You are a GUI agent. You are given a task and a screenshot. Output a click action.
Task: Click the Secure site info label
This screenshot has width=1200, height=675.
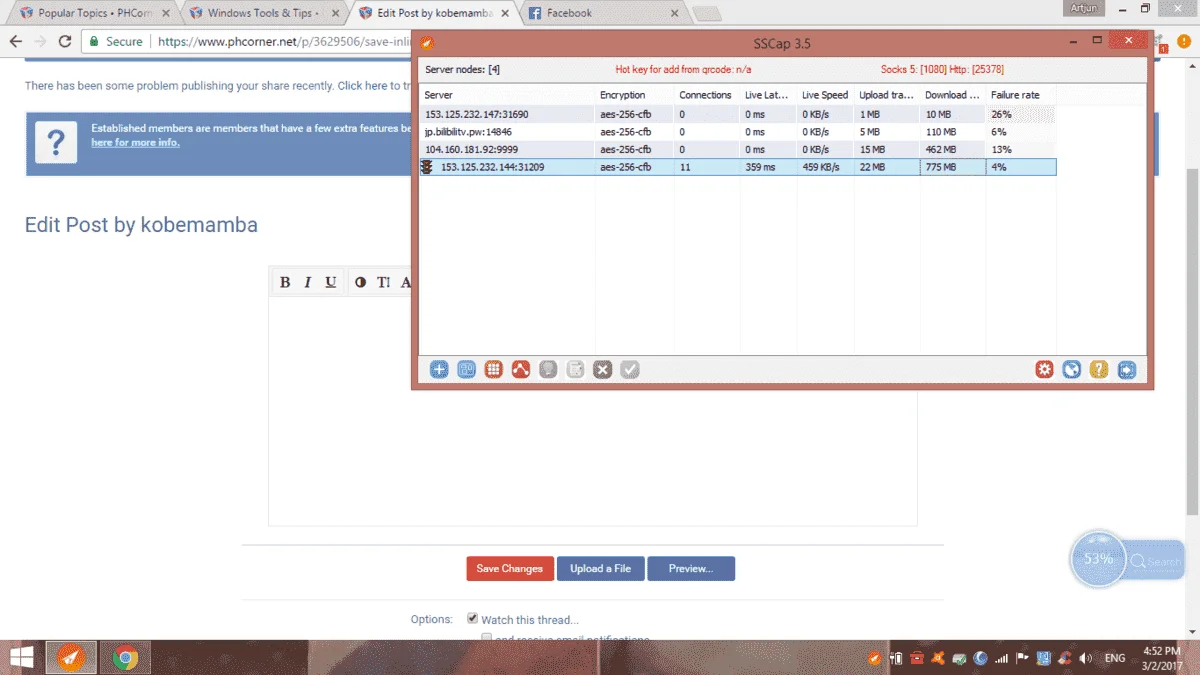coord(116,42)
